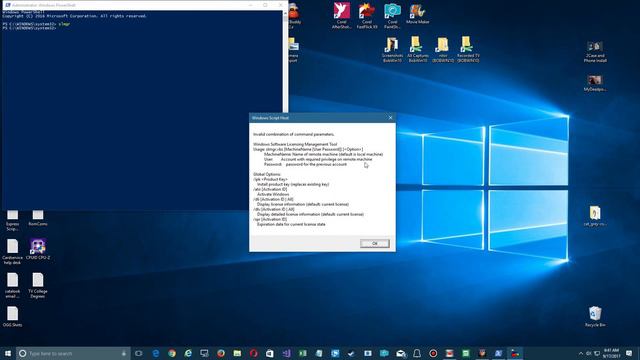
Task: Open Microsoft Store from the taskbar
Action: point(270,353)
